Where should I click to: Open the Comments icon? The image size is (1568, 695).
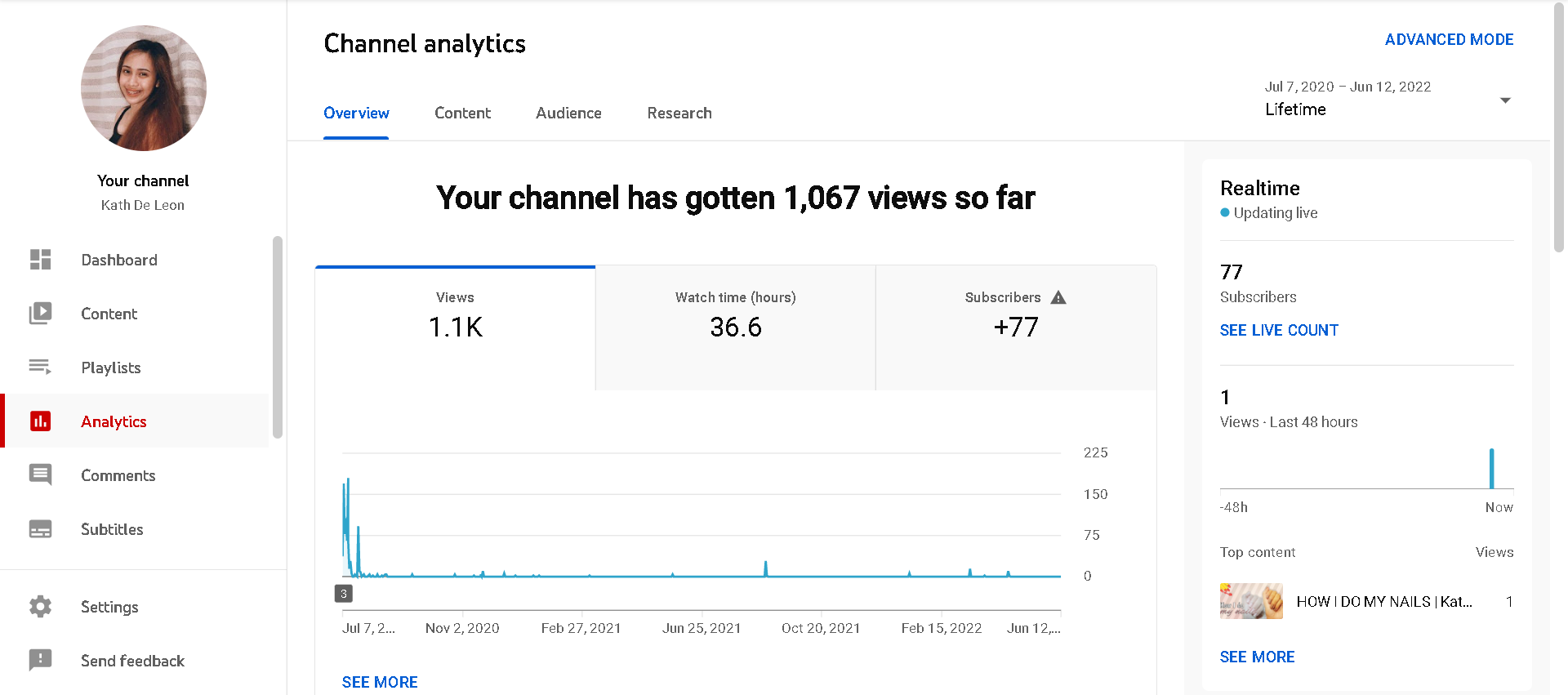click(x=40, y=475)
